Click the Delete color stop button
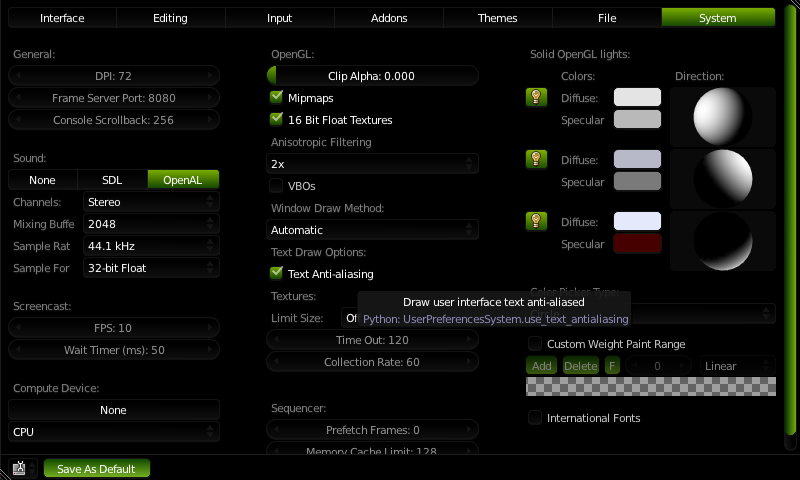800x480 pixels. coord(581,366)
